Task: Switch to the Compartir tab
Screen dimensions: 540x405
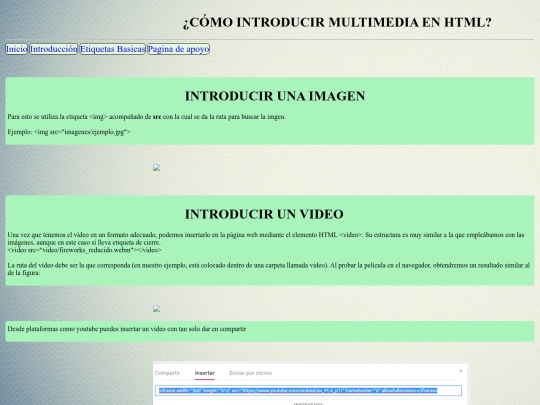Action: click(167, 373)
